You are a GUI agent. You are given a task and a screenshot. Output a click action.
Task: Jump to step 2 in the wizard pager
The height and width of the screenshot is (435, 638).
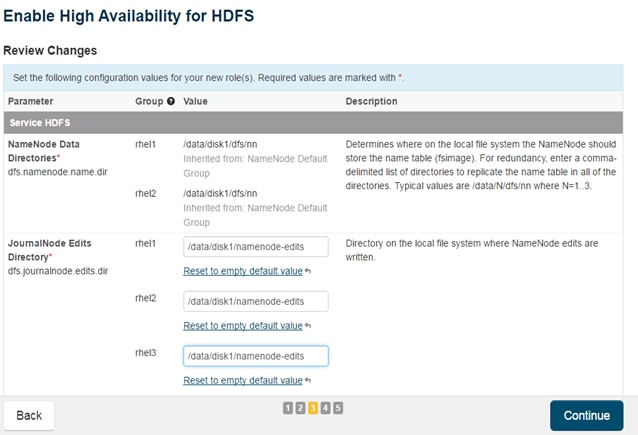tap(300, 408)
